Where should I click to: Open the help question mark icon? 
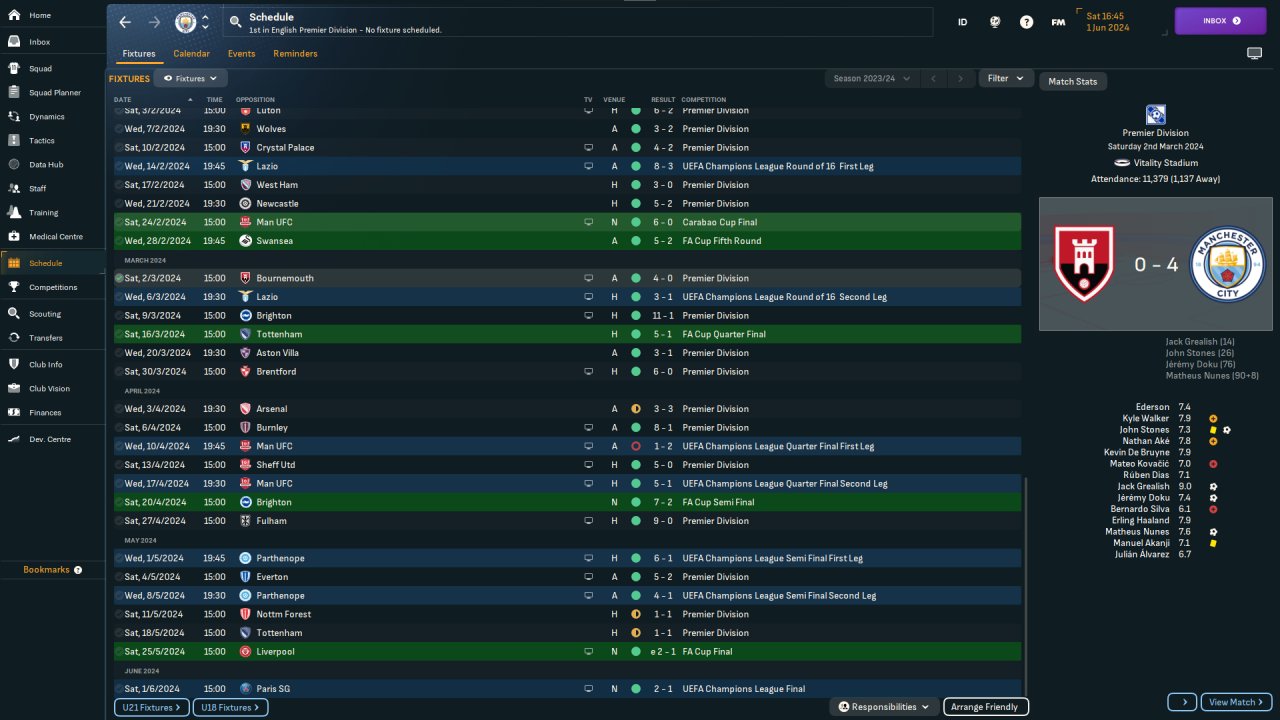pyautogui.click(x=1026, y=22)
